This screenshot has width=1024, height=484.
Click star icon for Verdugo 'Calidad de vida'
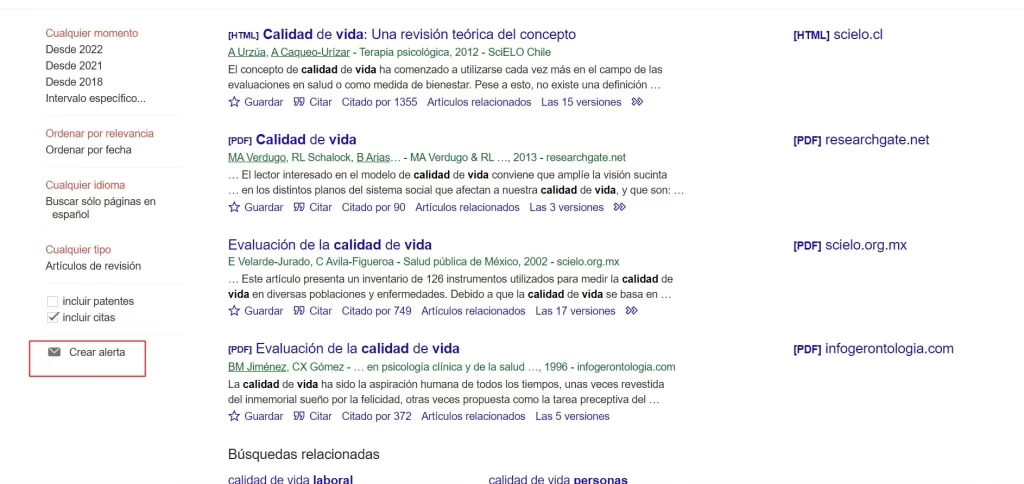[x=234, y=207]
